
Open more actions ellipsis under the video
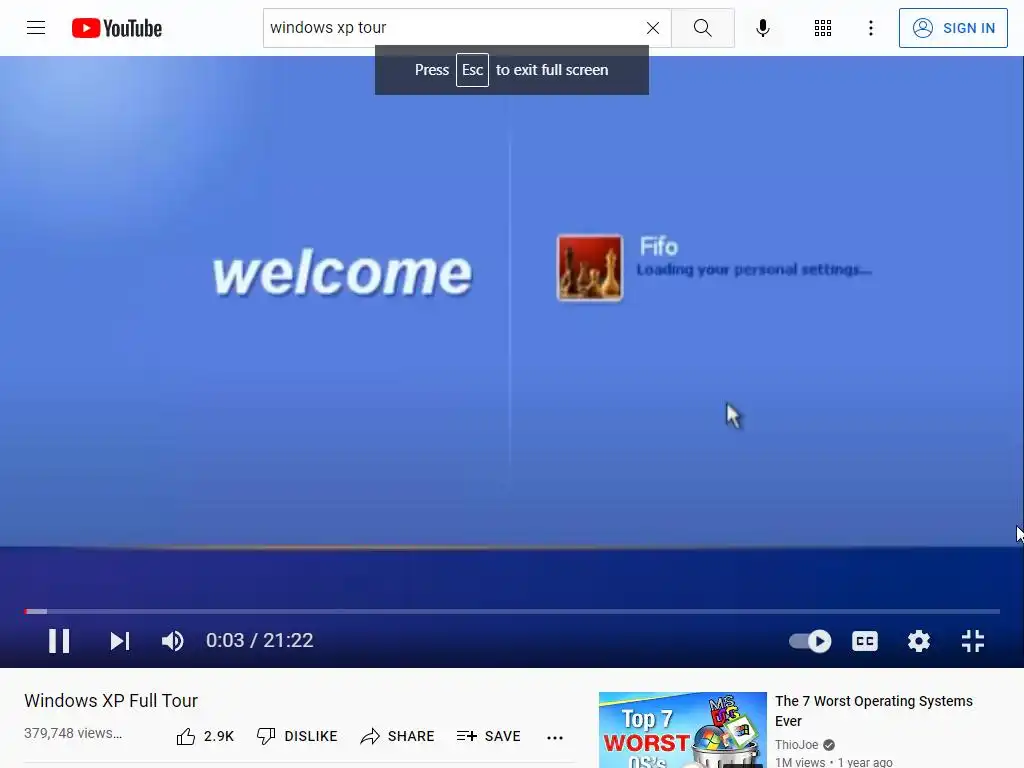click(554, 737)
